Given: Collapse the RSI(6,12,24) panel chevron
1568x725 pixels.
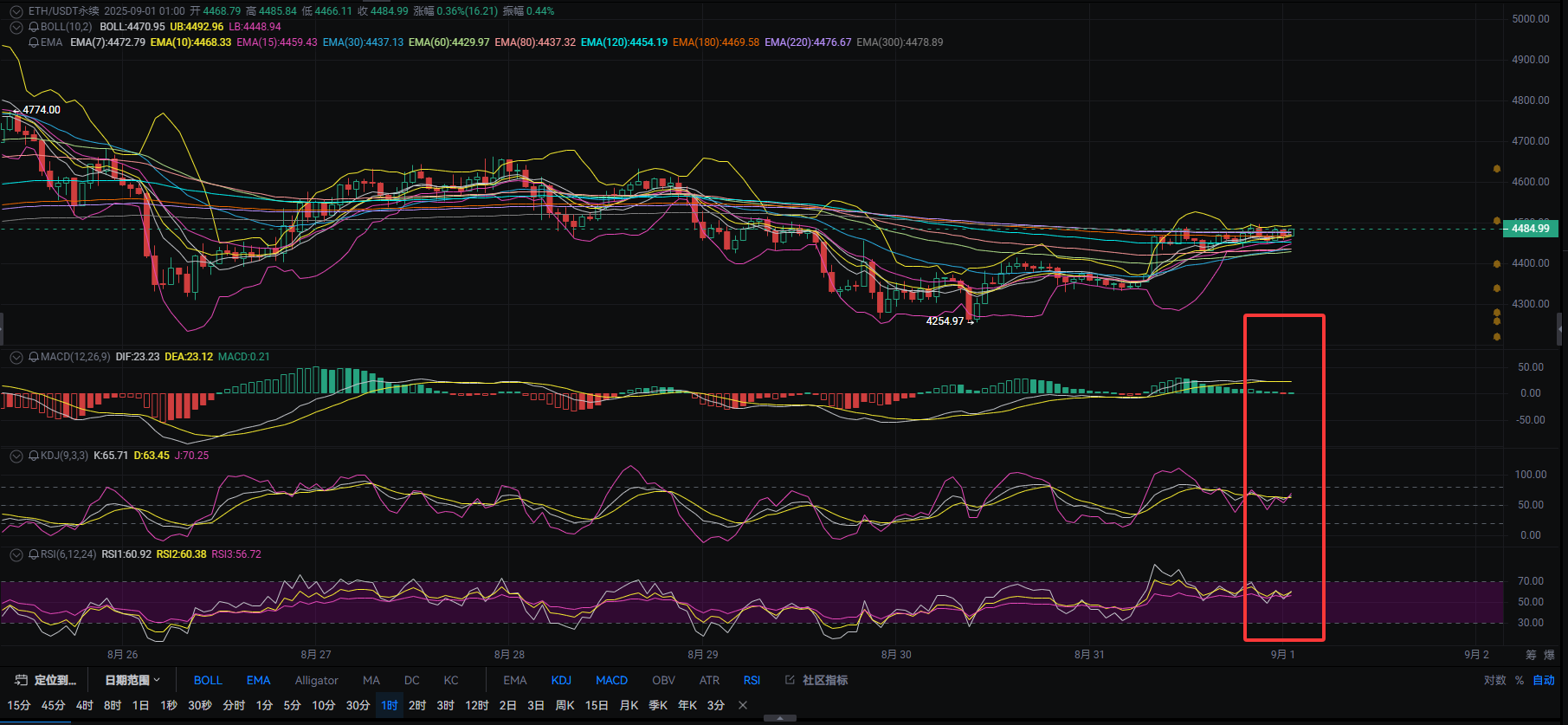Looking at the screenshot, I should [x=16, y=554].
